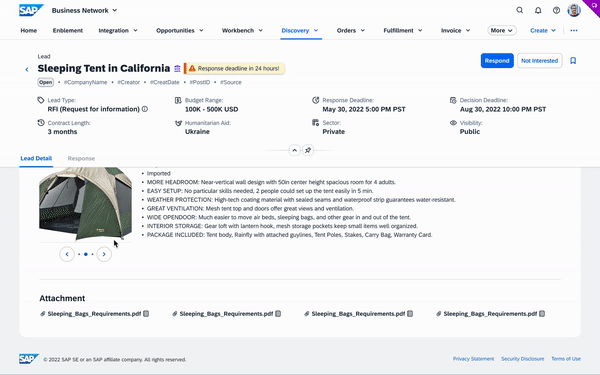Click the footer SAP logo
Screen dimensions: 600x375
(x=29, y=359)
